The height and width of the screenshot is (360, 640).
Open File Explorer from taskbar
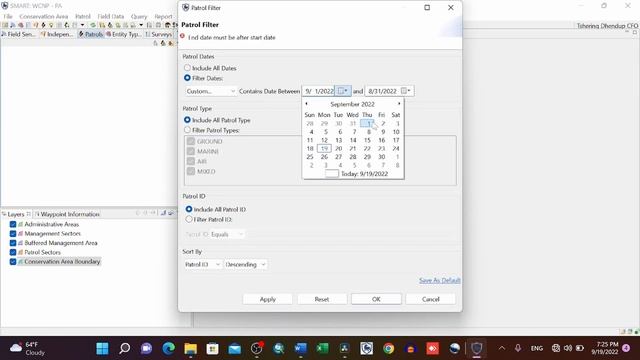point(190,348)
